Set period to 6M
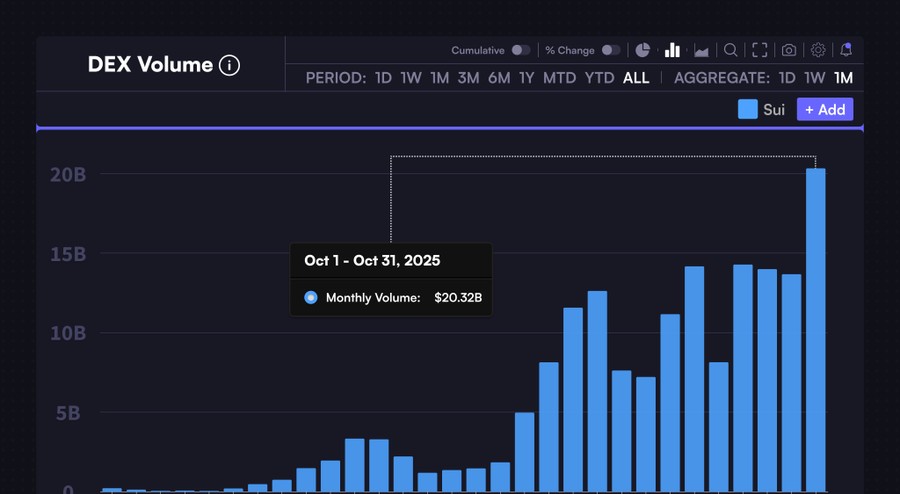 (499, 78)
